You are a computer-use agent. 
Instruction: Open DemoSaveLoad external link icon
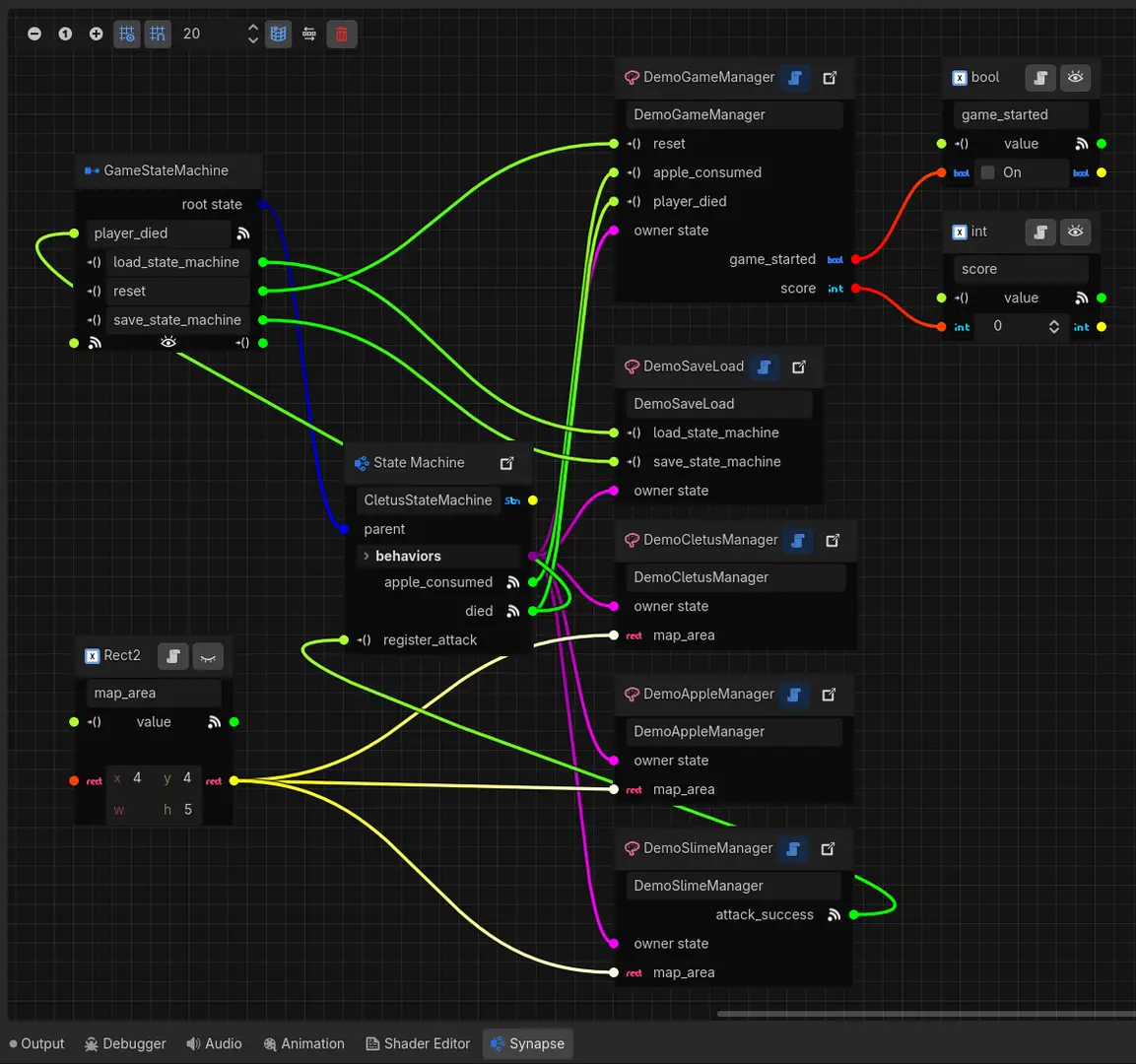[799, 367]
